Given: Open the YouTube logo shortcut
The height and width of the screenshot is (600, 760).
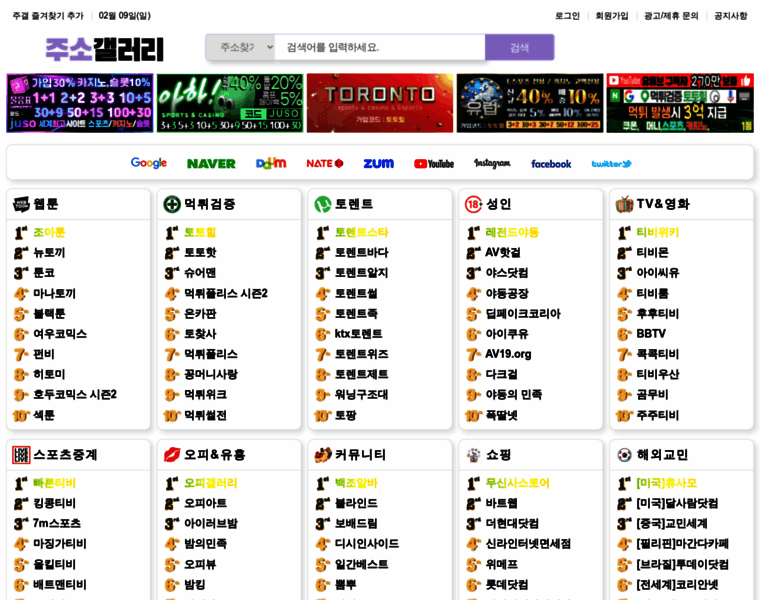Looking at the screenshot, I should pos(434,164).
